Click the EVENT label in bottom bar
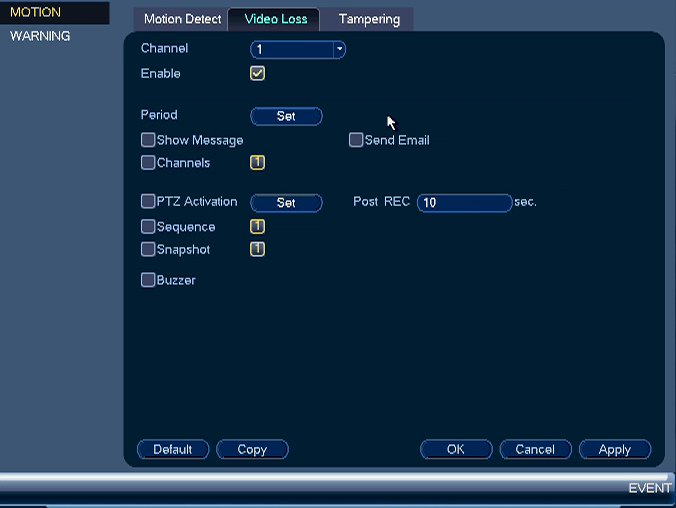The width and height of the screenshot is (676, 508). [x=650, y=488]
